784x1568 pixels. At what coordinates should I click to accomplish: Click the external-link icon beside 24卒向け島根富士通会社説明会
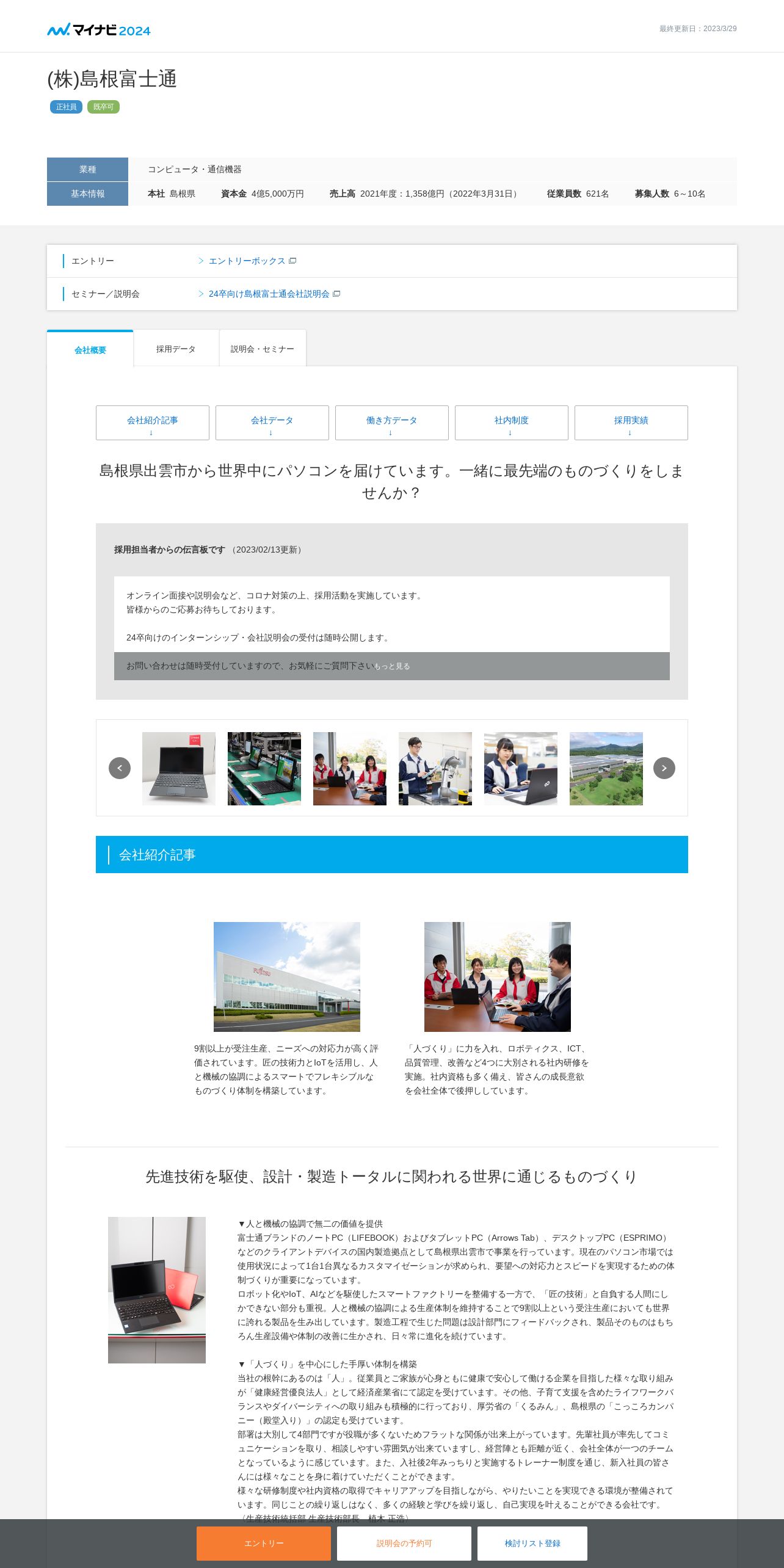pyautogui.click(x=336, y=294)
